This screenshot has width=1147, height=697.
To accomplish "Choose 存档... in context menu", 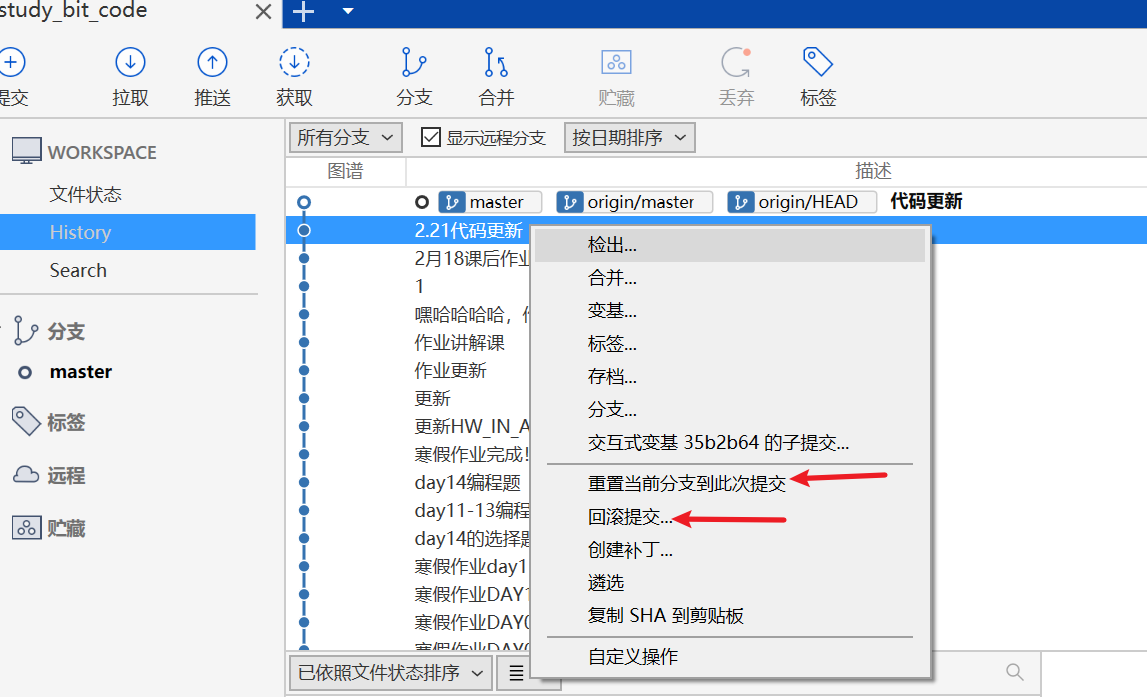I will click(730, 377).
